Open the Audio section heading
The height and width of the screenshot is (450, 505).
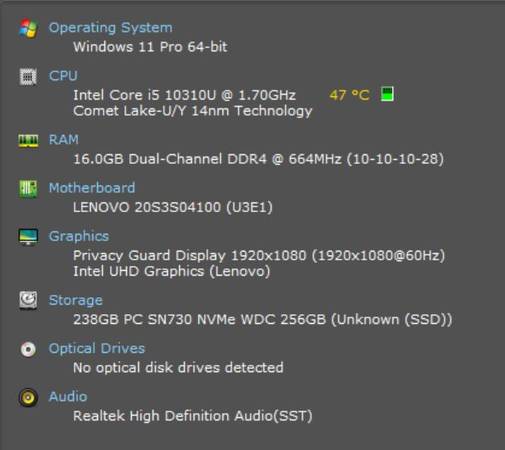[68, 397]
